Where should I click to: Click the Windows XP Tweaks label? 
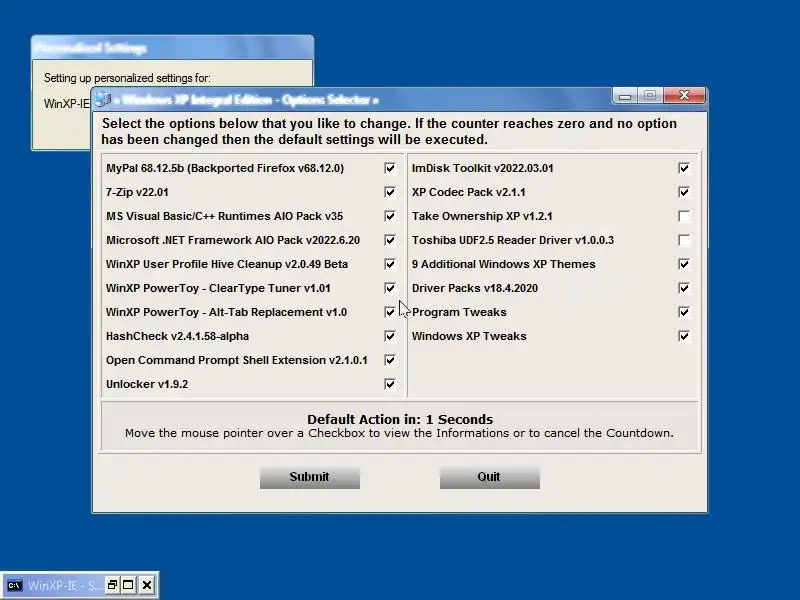coord(469,336)
